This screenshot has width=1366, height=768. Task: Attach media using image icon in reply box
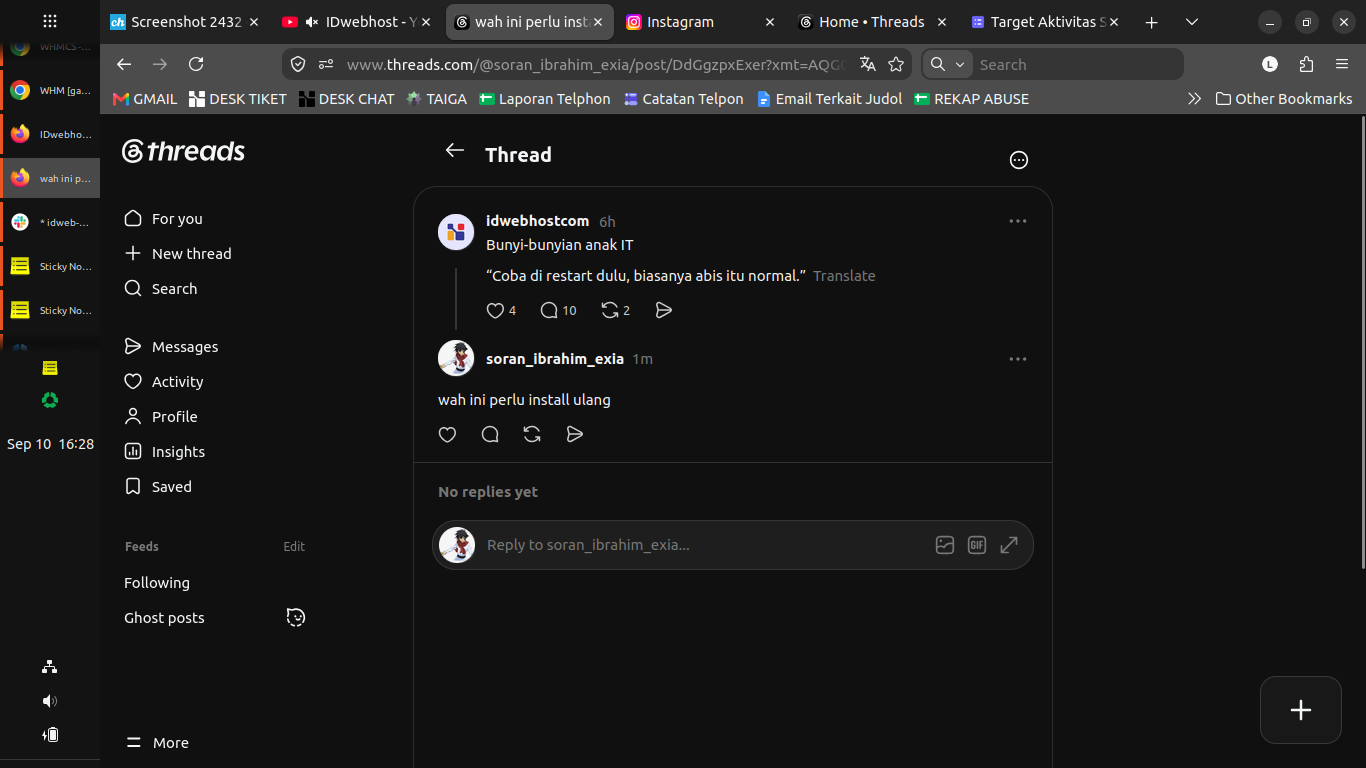pyautogui.click(x=945, y=545)
